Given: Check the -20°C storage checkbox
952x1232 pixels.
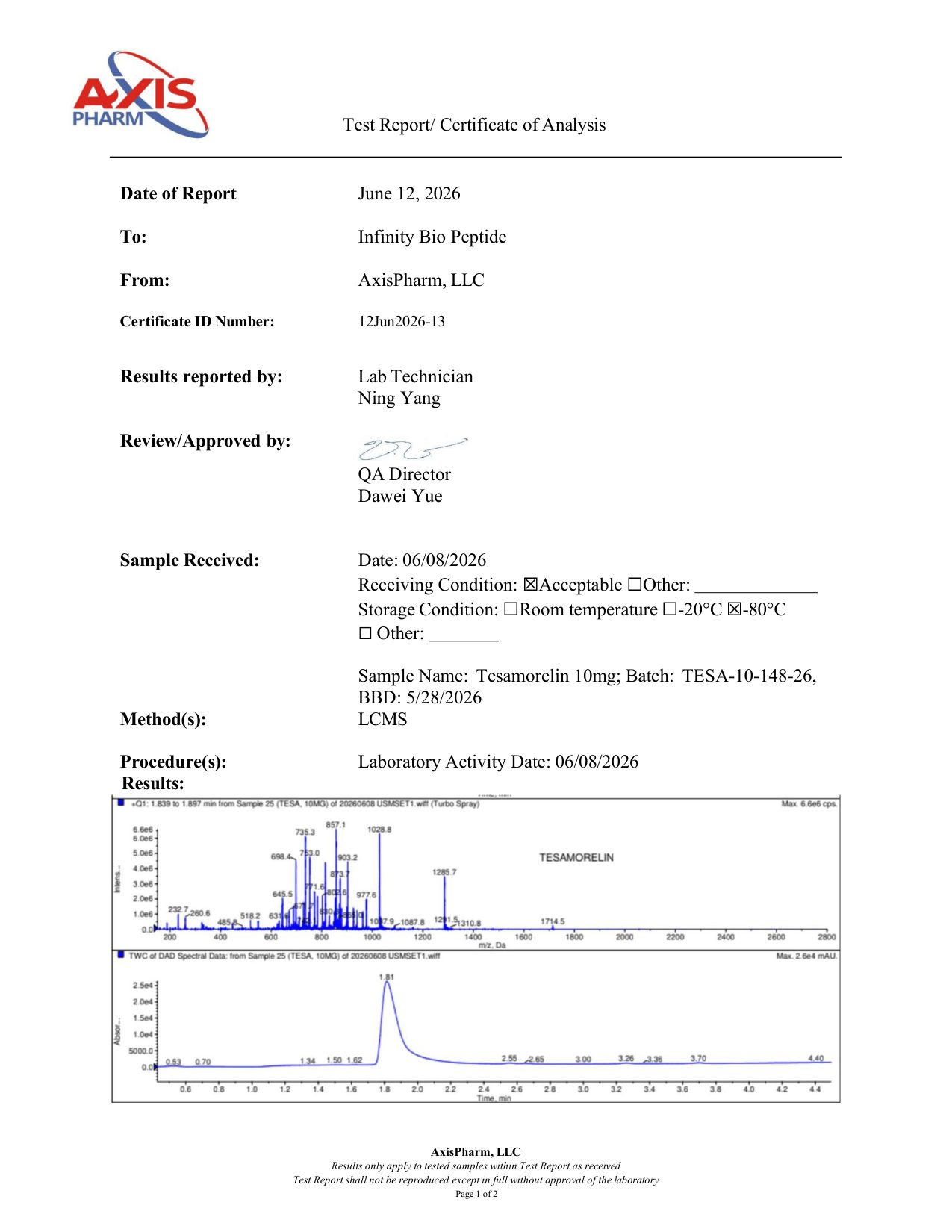Looking at the screenshot, I should 669,609.
